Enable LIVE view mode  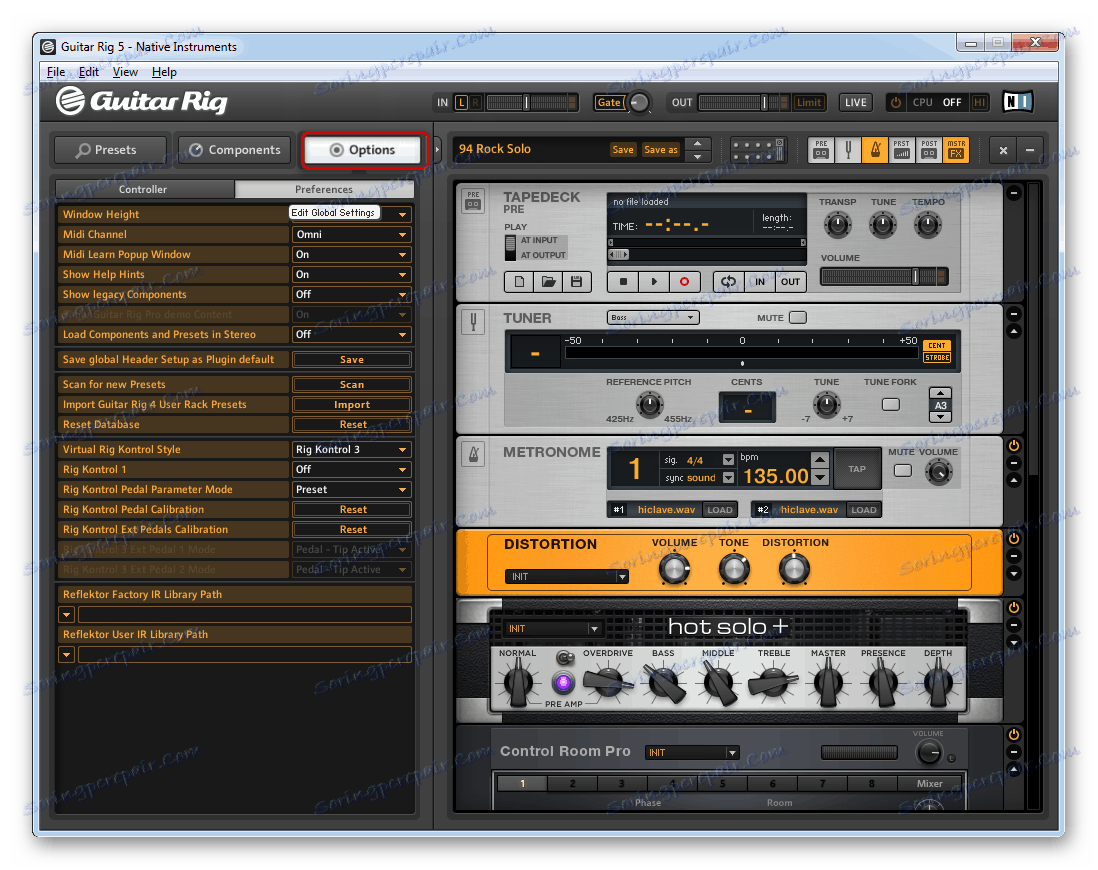[855, 102]
